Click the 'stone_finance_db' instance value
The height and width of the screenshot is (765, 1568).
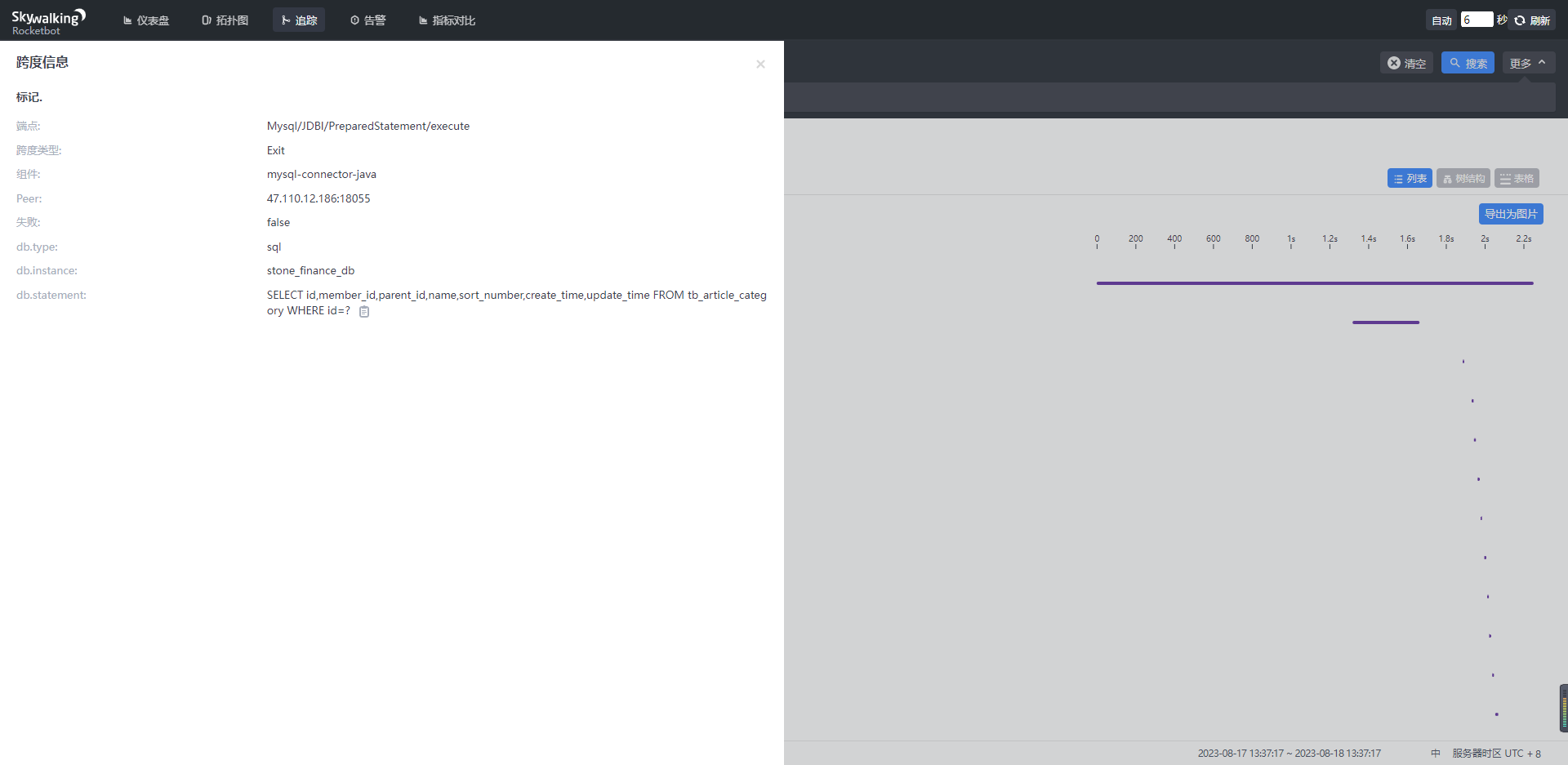[310, 270]
